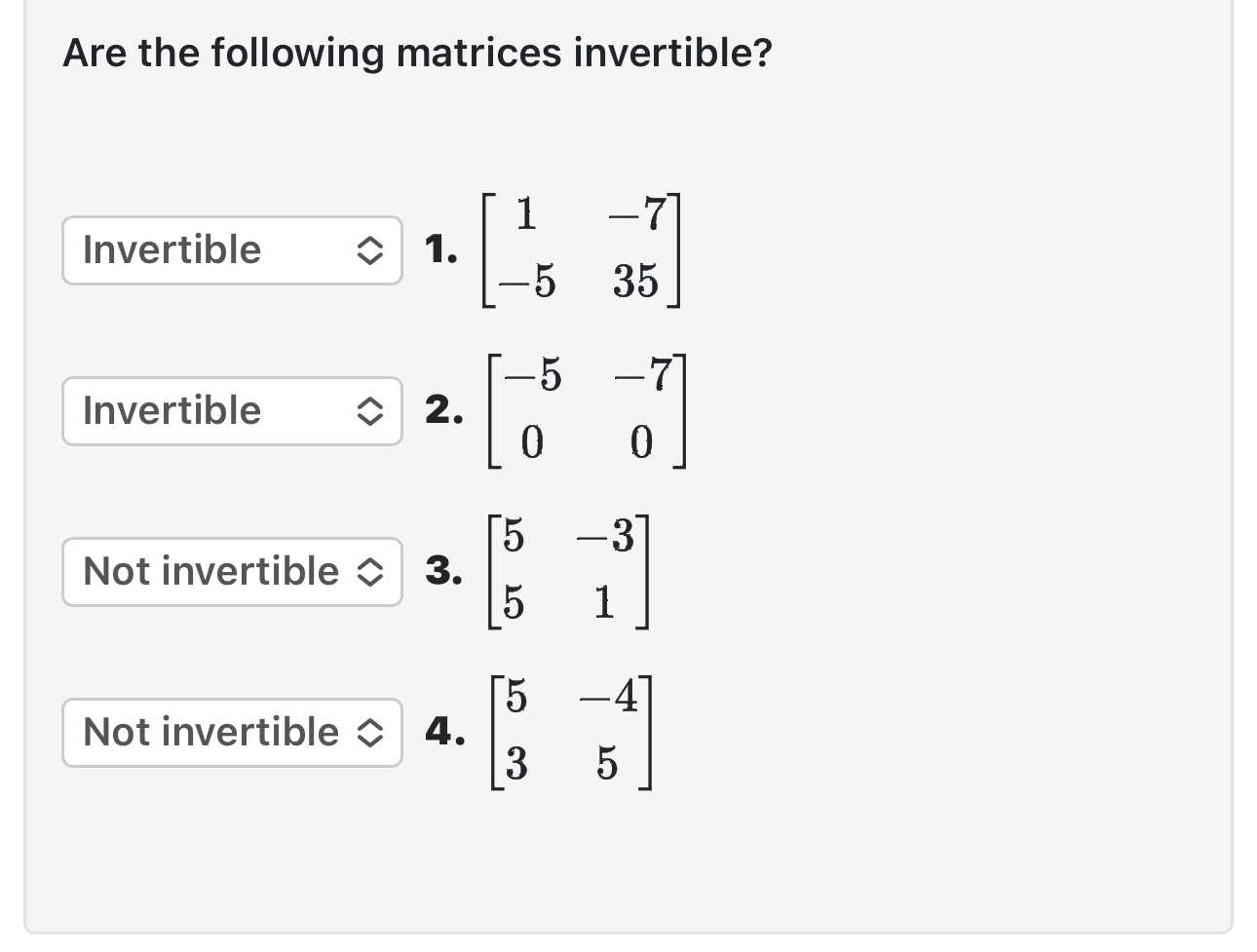The width and height of the screenshot is (1257, 952).
Task: Click the up-down arrows next to 'Not invertible' for item 4
Action: pyautogui.click(x=373, y=733)
